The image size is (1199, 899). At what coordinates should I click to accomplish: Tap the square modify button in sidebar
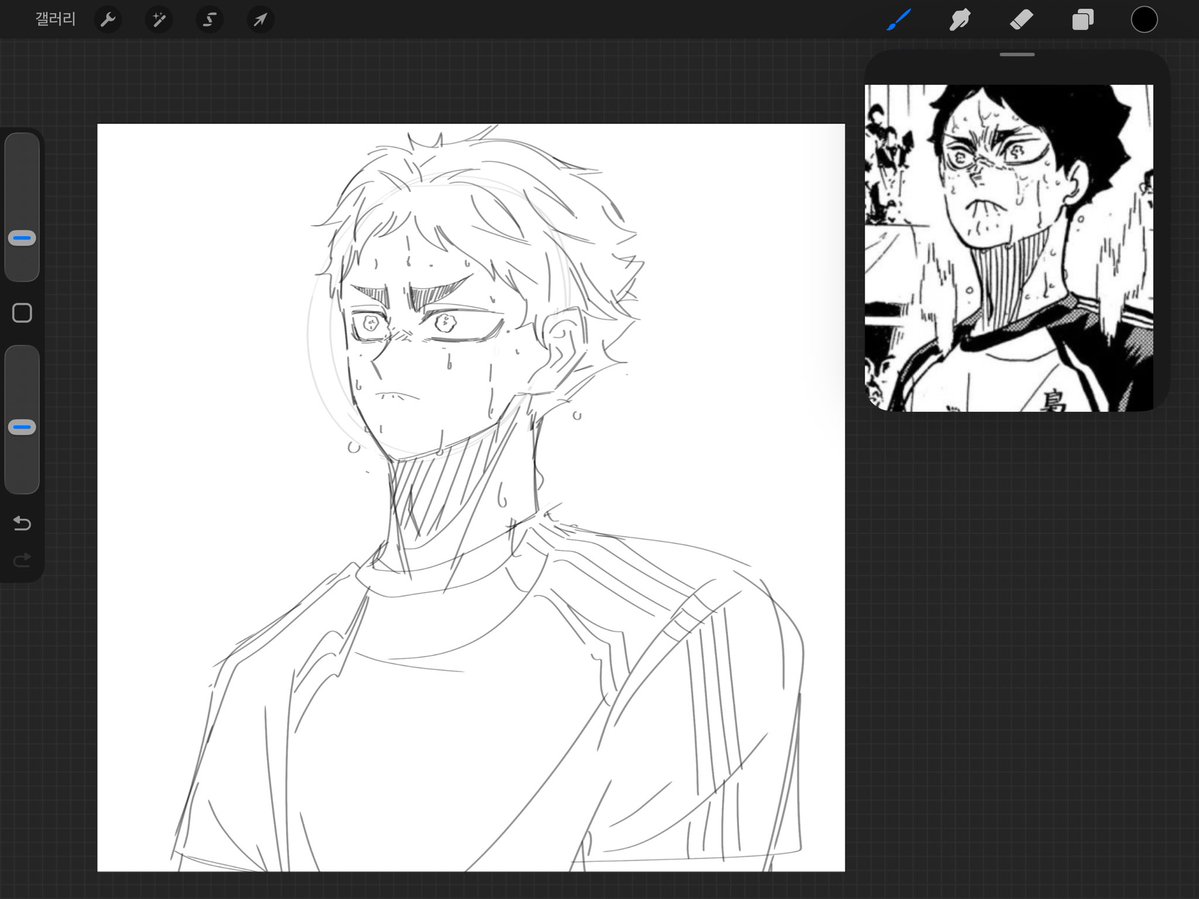click(x=22, y=313)
